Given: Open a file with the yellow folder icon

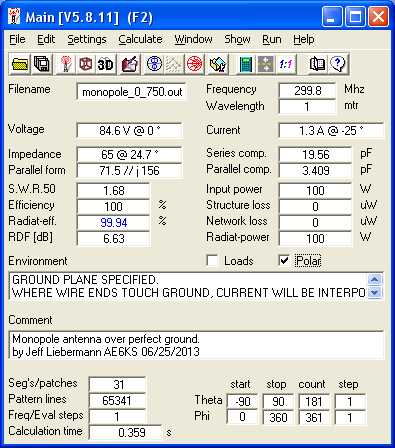Looking at the screenshot, I should pyautogui.click(x=20, y=63).
